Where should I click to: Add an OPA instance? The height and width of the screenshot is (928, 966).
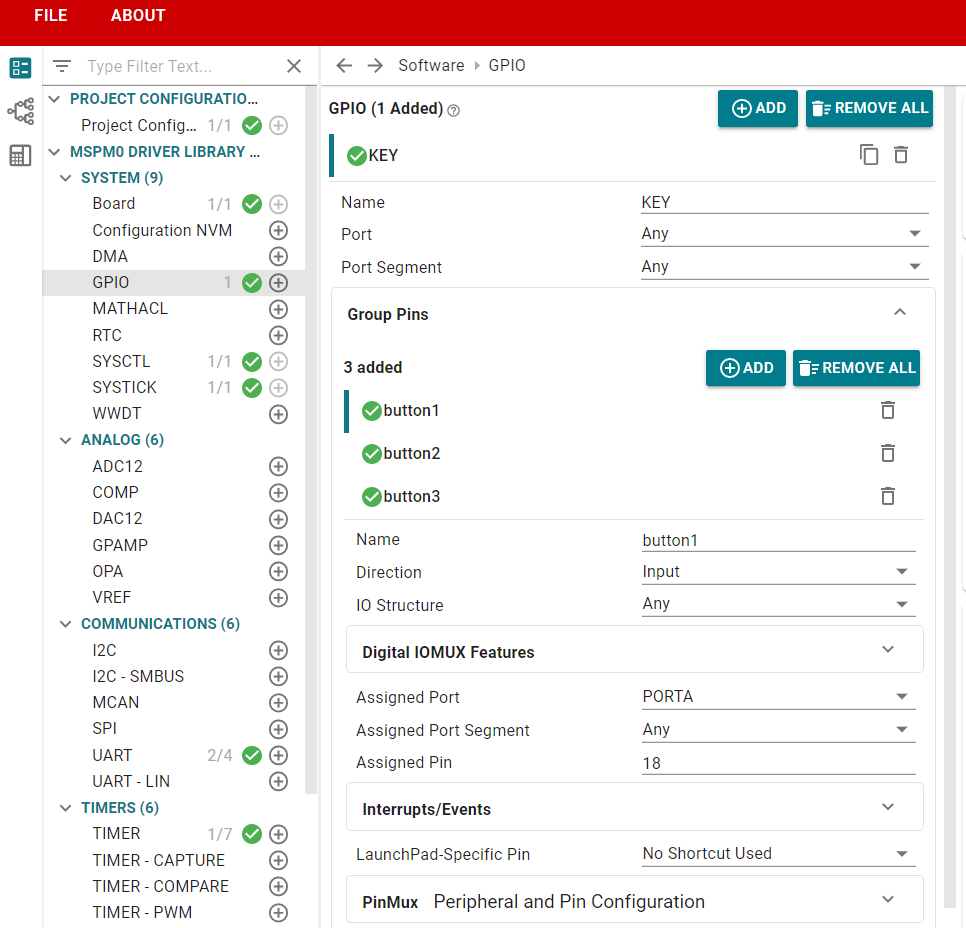[x=278, y=572]
